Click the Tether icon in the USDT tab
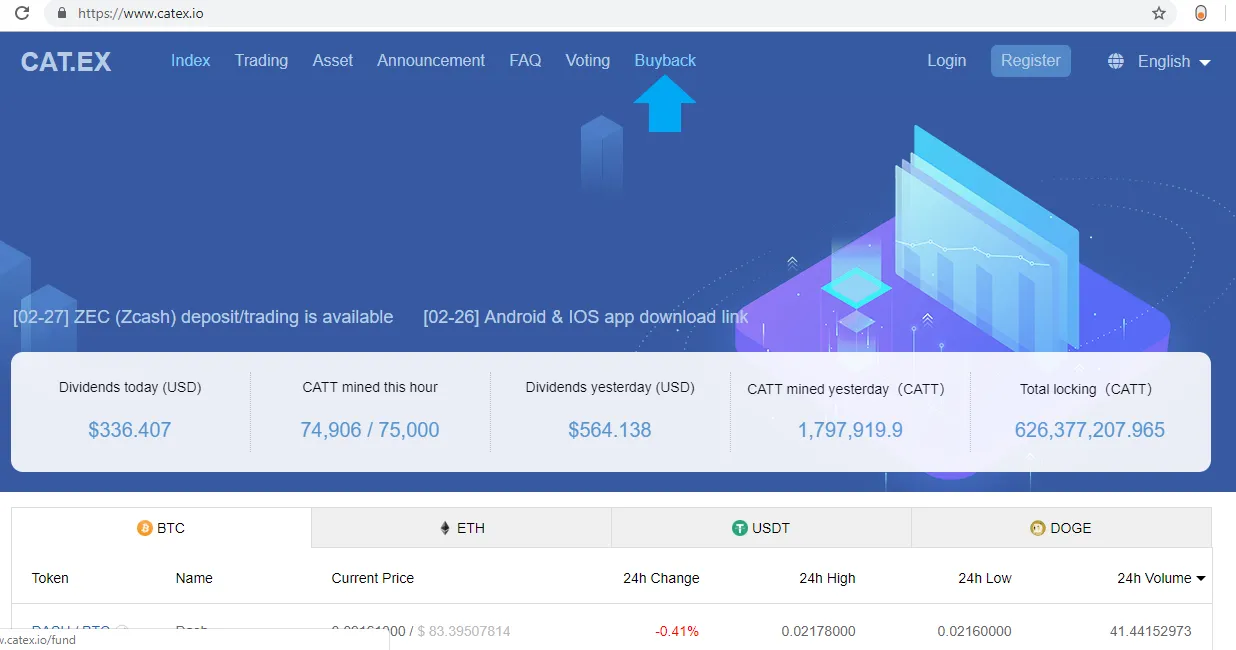The height and width of the screenshot is (650, 1236). (x=740, y=528)
